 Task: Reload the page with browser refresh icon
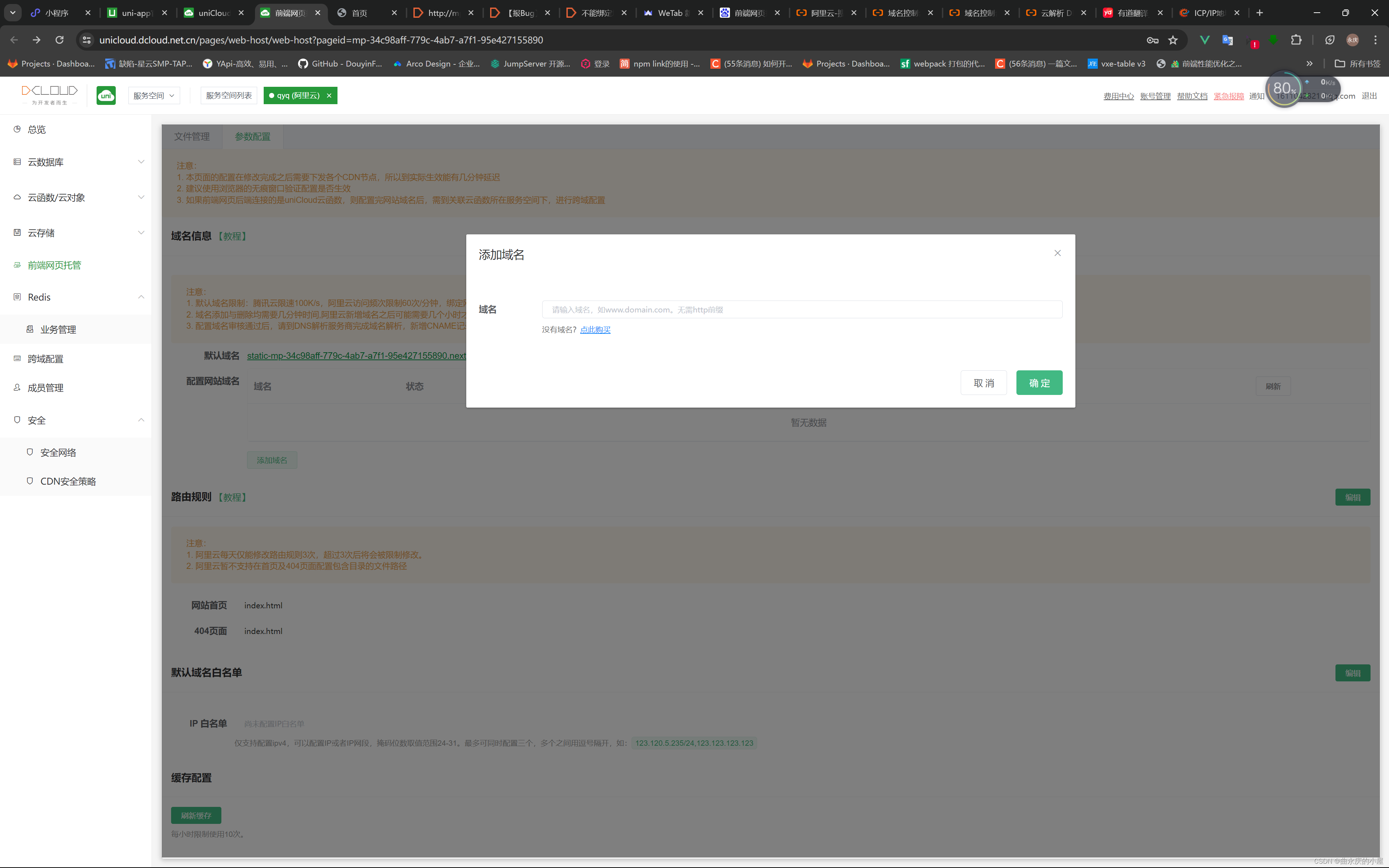(59, 40)
